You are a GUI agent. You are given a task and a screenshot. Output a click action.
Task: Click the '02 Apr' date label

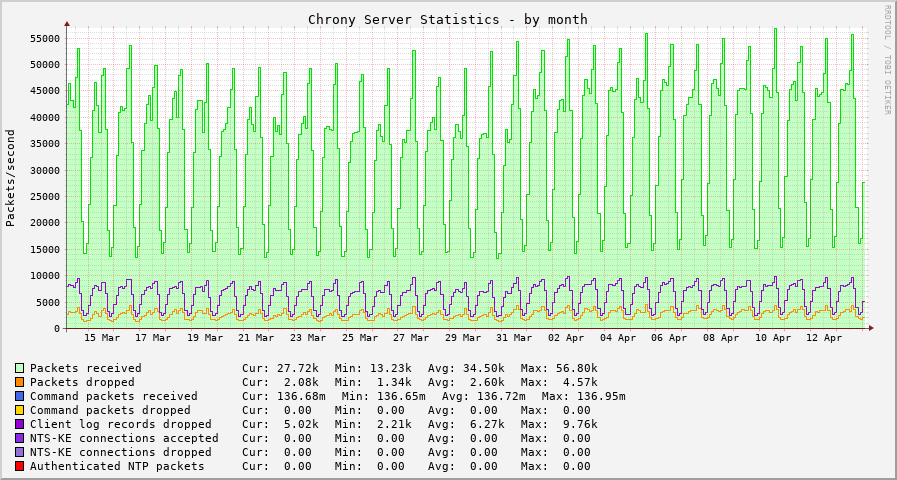click(x=566, y=338)
